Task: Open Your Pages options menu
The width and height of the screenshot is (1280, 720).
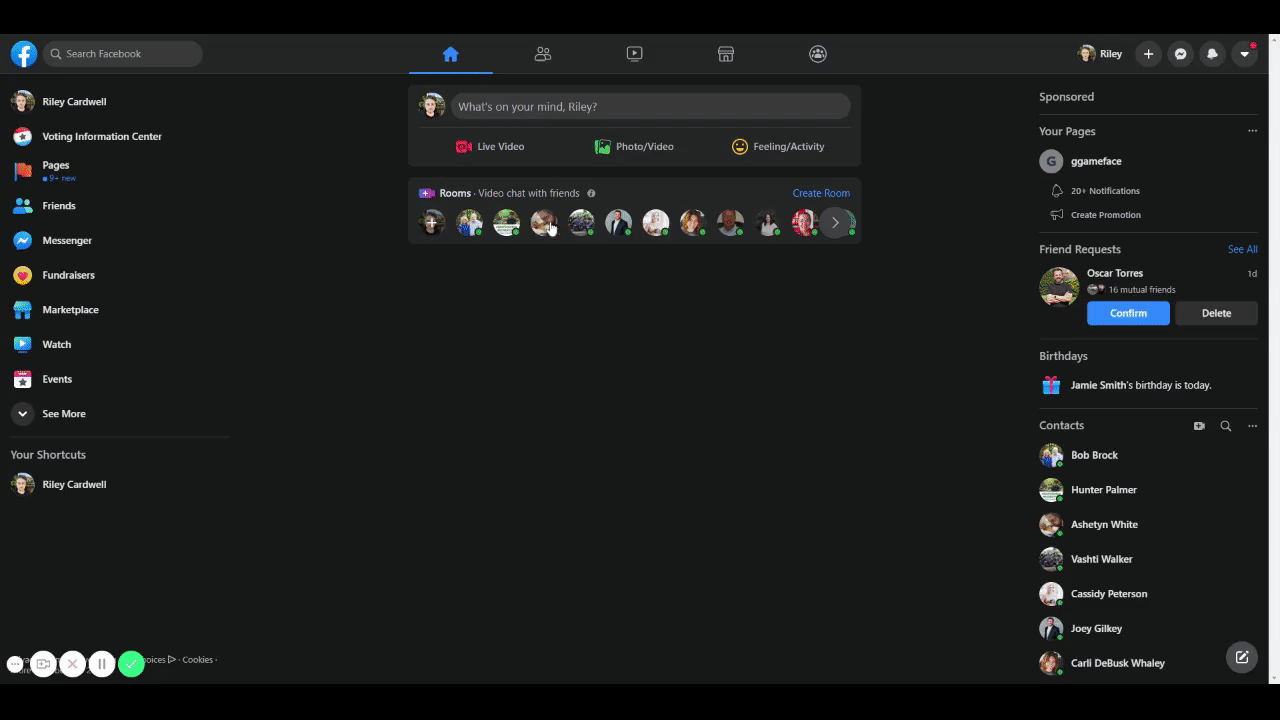Action: (x=1252, y=131)
